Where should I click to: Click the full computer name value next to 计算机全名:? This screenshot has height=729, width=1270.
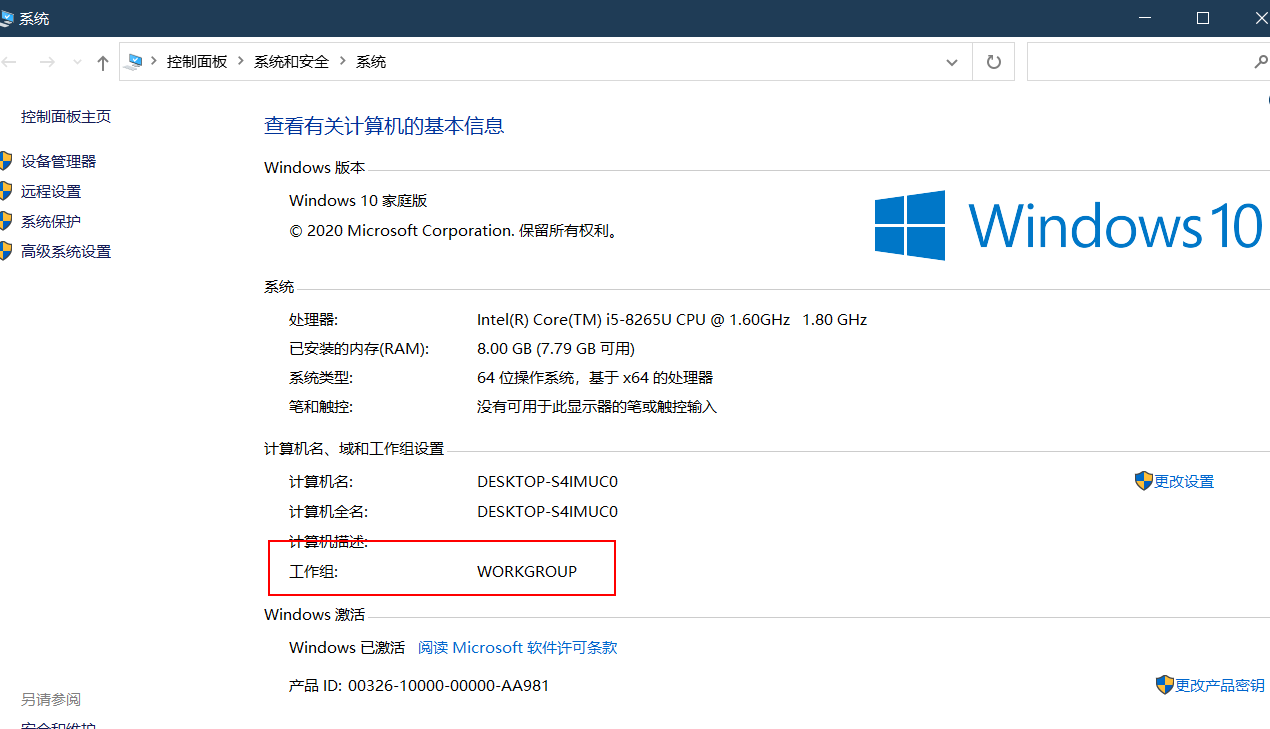coord(548,512)
